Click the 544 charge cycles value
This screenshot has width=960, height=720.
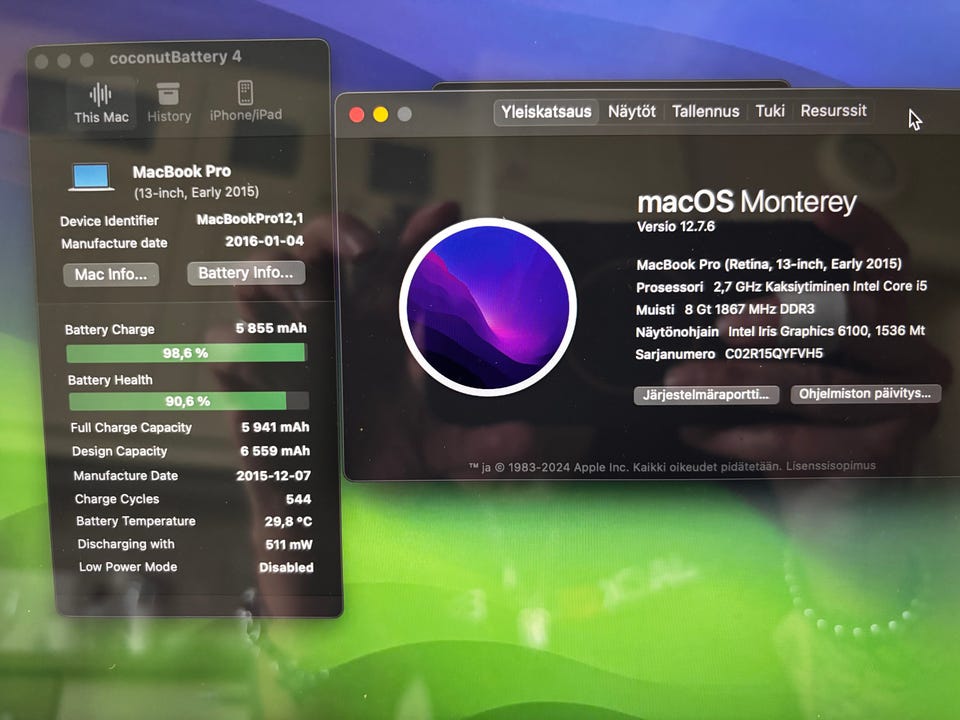pyautogui.click(x=298, y=499)
